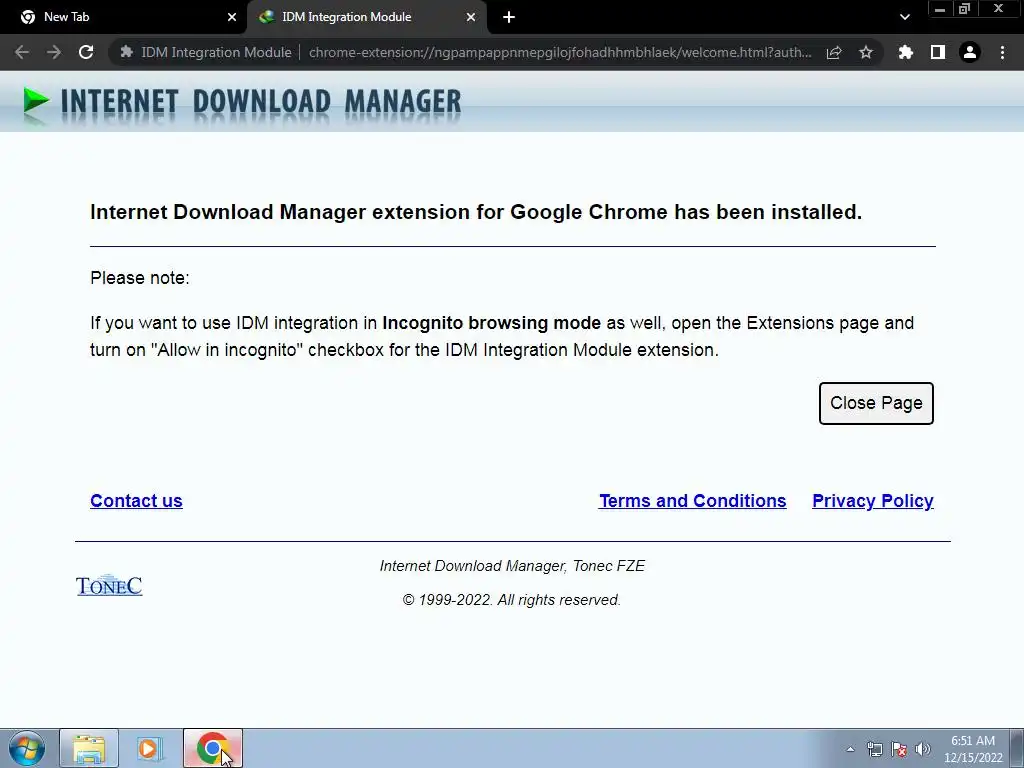Restore down the Chrome window

coord(965,9)
